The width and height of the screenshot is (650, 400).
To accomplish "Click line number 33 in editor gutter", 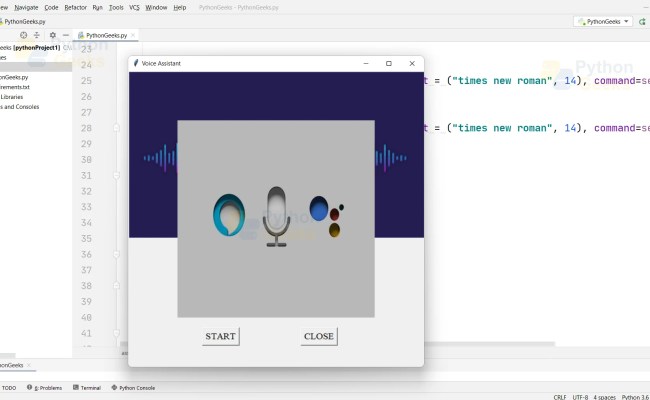I will coord(86,207).
